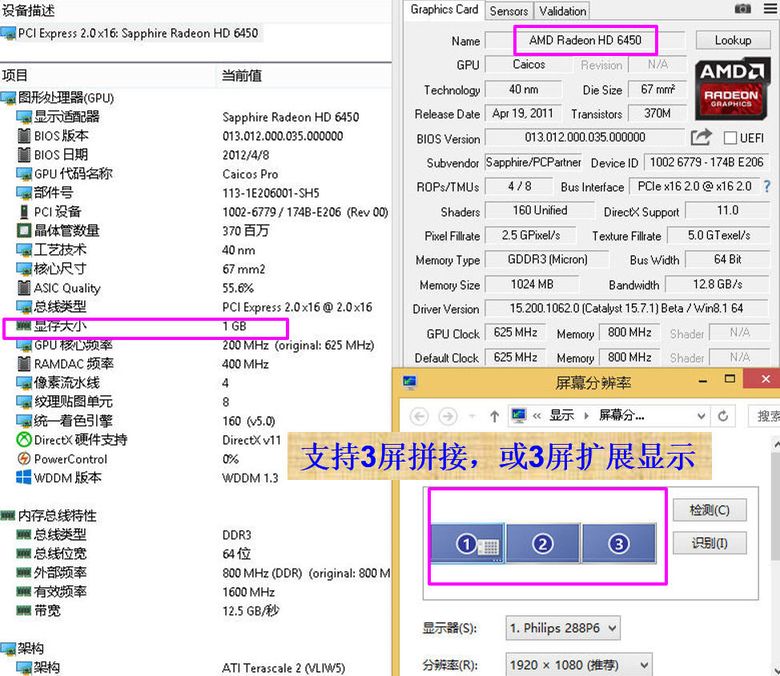Select the GPU 代码名称 row

pos(195,174)
